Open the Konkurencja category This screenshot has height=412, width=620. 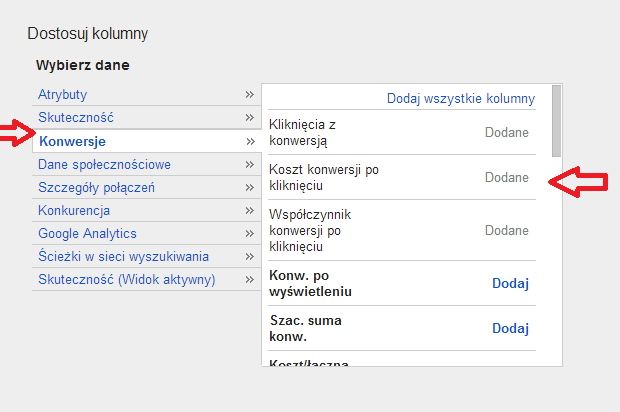click(73, 210)
